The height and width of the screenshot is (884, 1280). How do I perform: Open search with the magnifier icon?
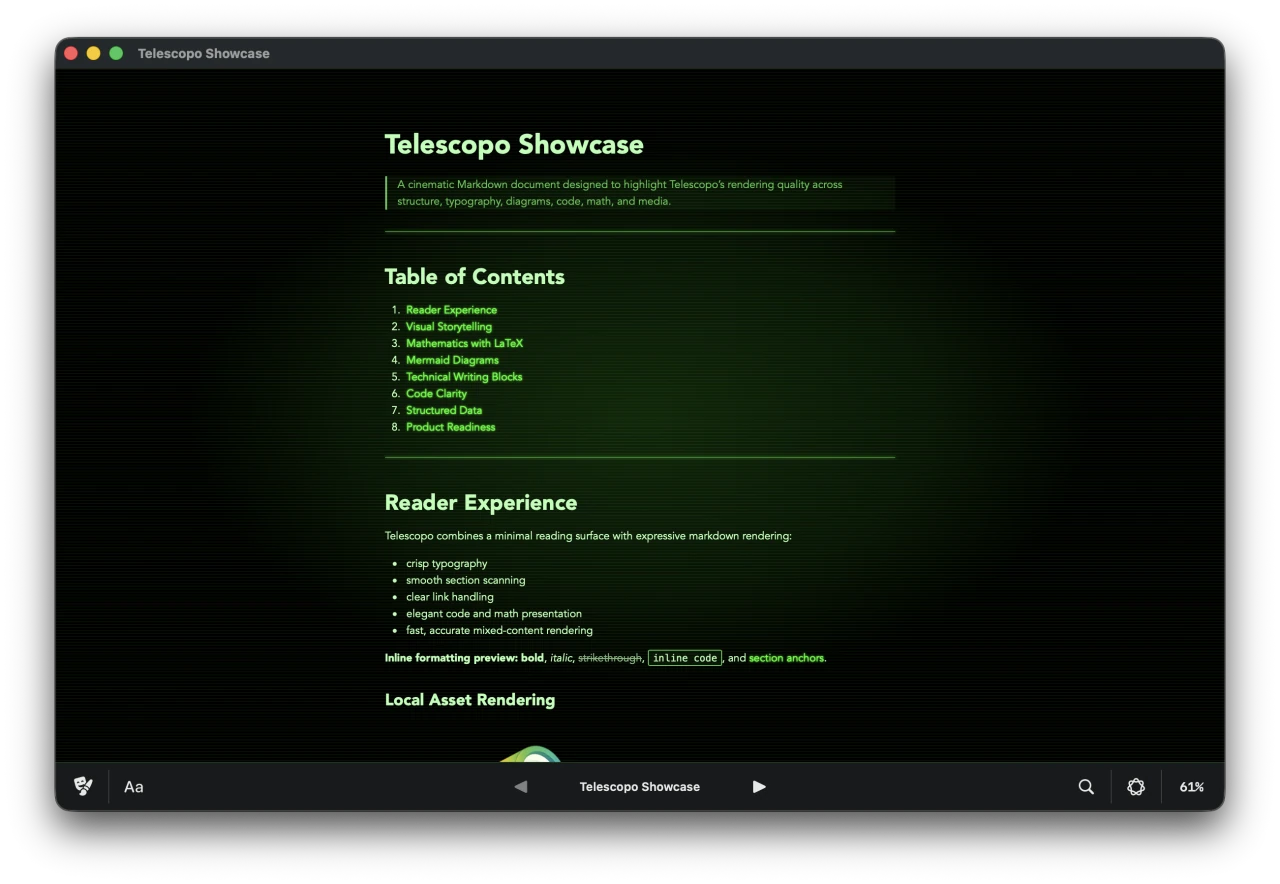(x=1085, y=787)
